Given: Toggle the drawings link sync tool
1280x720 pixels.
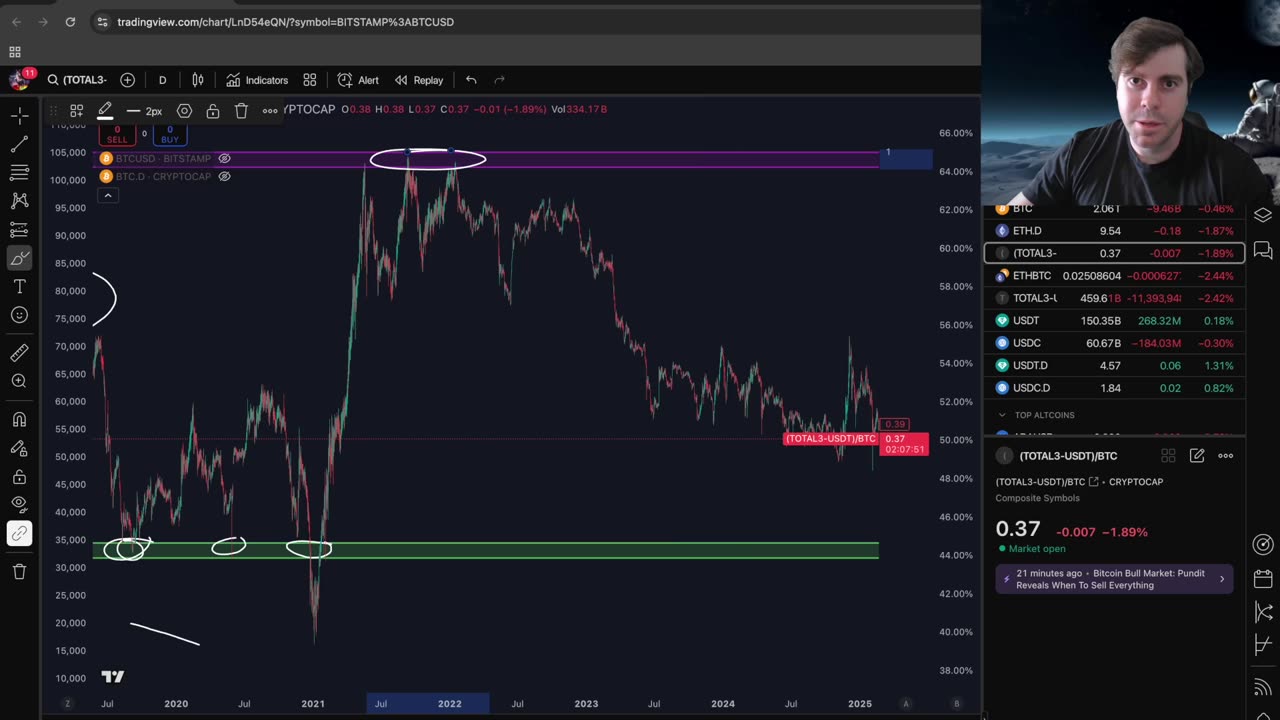Looking at the screenshot, I should coord(19,534).
